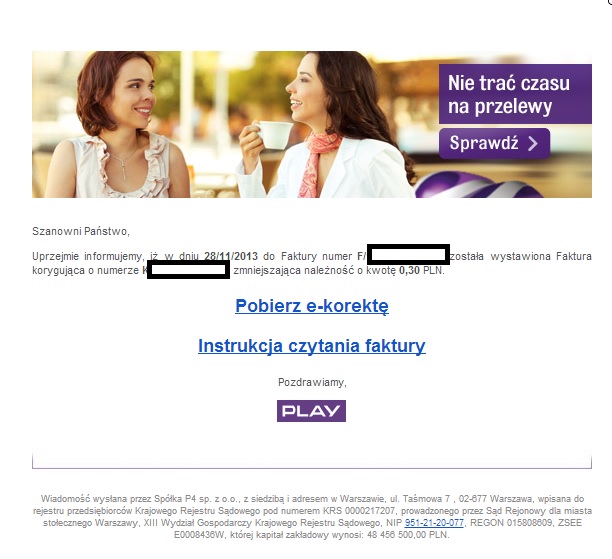Image resolution: width=612 pixels, height=559 pixels.
Task: Click the bold amount 0,30
Action: (409, 271)
